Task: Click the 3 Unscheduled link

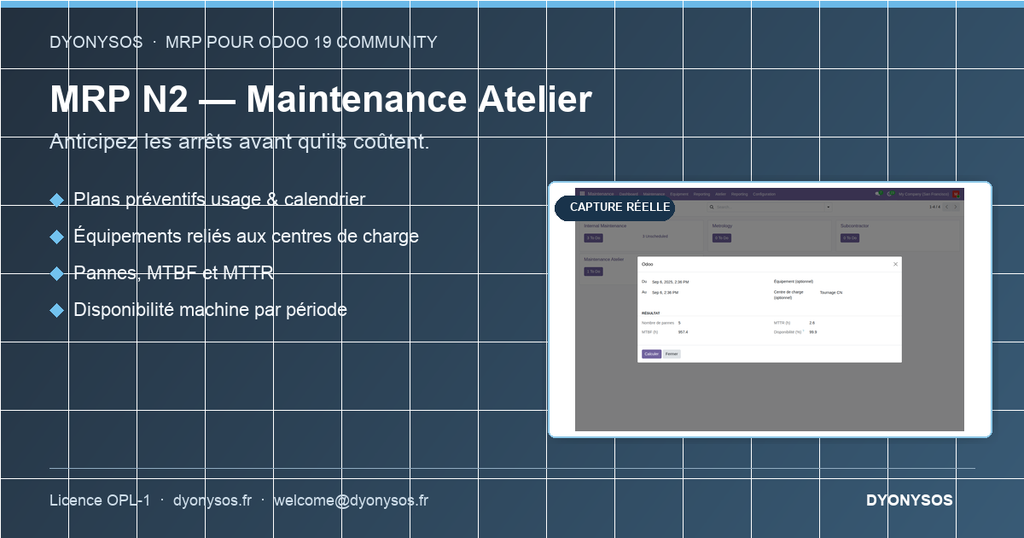Action: click(655, 236)
